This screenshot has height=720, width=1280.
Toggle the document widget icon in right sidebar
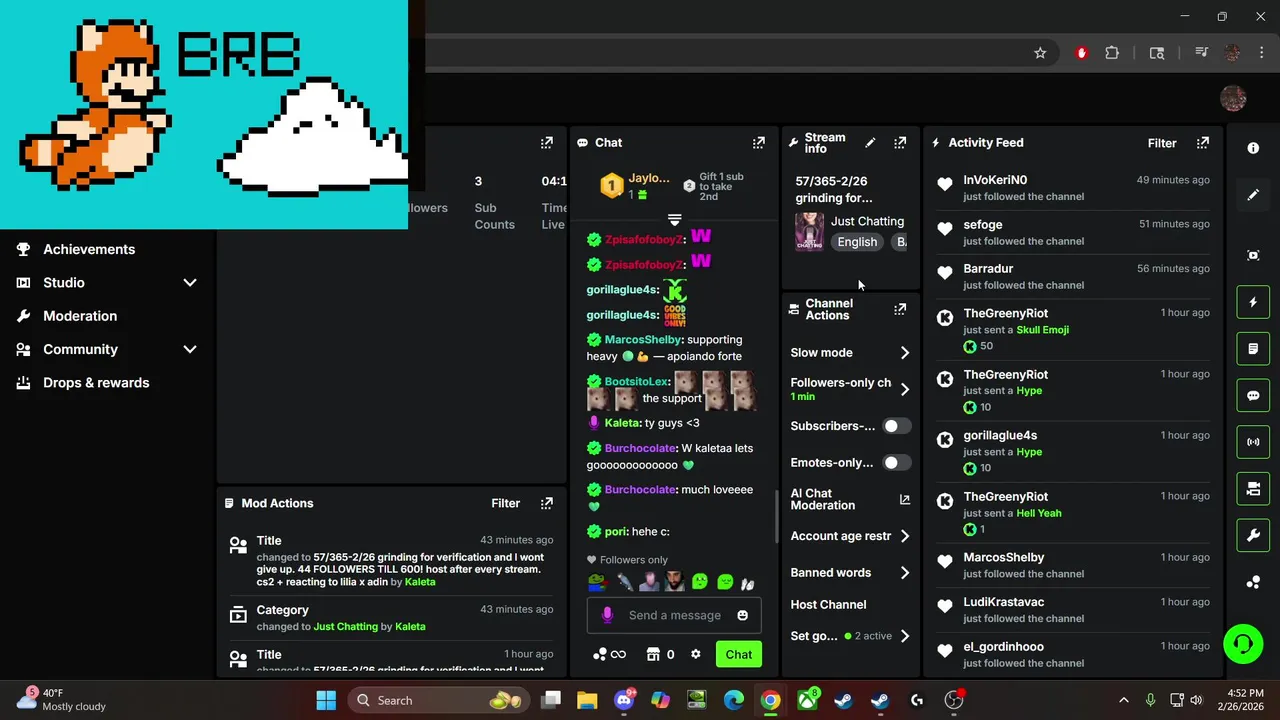coord(1253,349)
